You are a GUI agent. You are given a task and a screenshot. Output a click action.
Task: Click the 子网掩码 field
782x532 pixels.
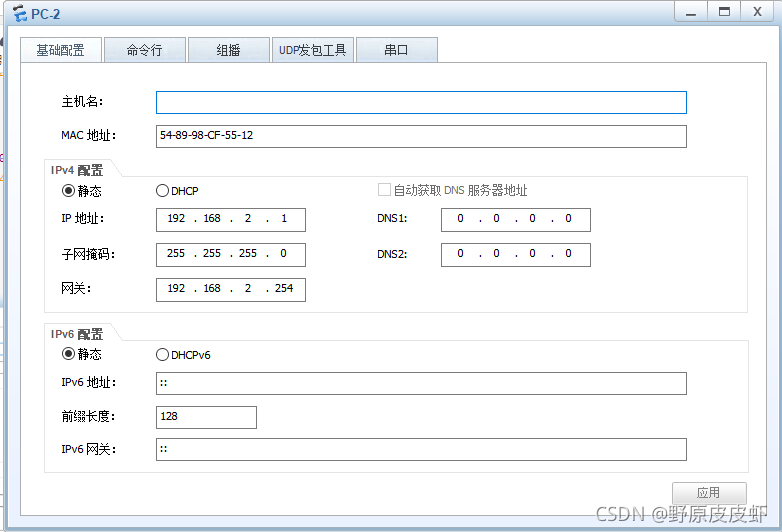point(231,254)
